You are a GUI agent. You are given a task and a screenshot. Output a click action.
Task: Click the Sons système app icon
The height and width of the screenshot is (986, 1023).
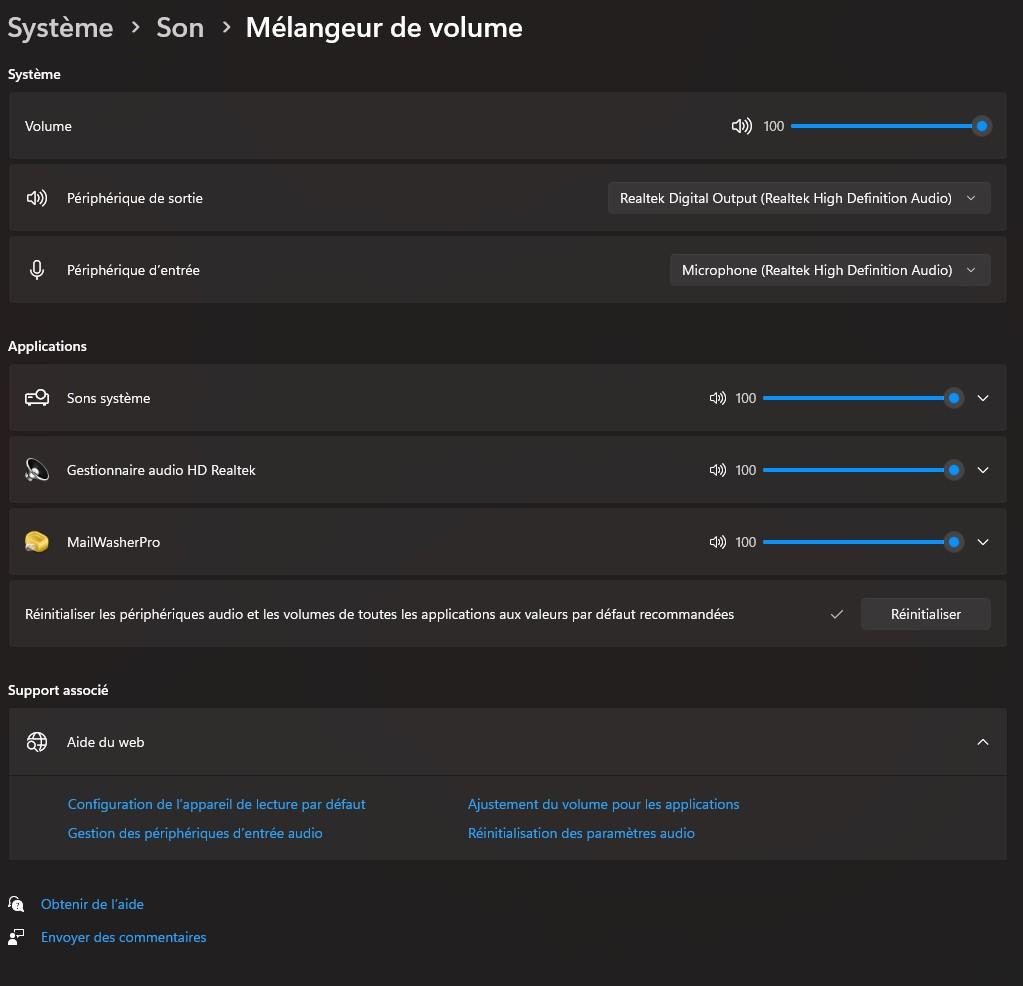(37, 397)
